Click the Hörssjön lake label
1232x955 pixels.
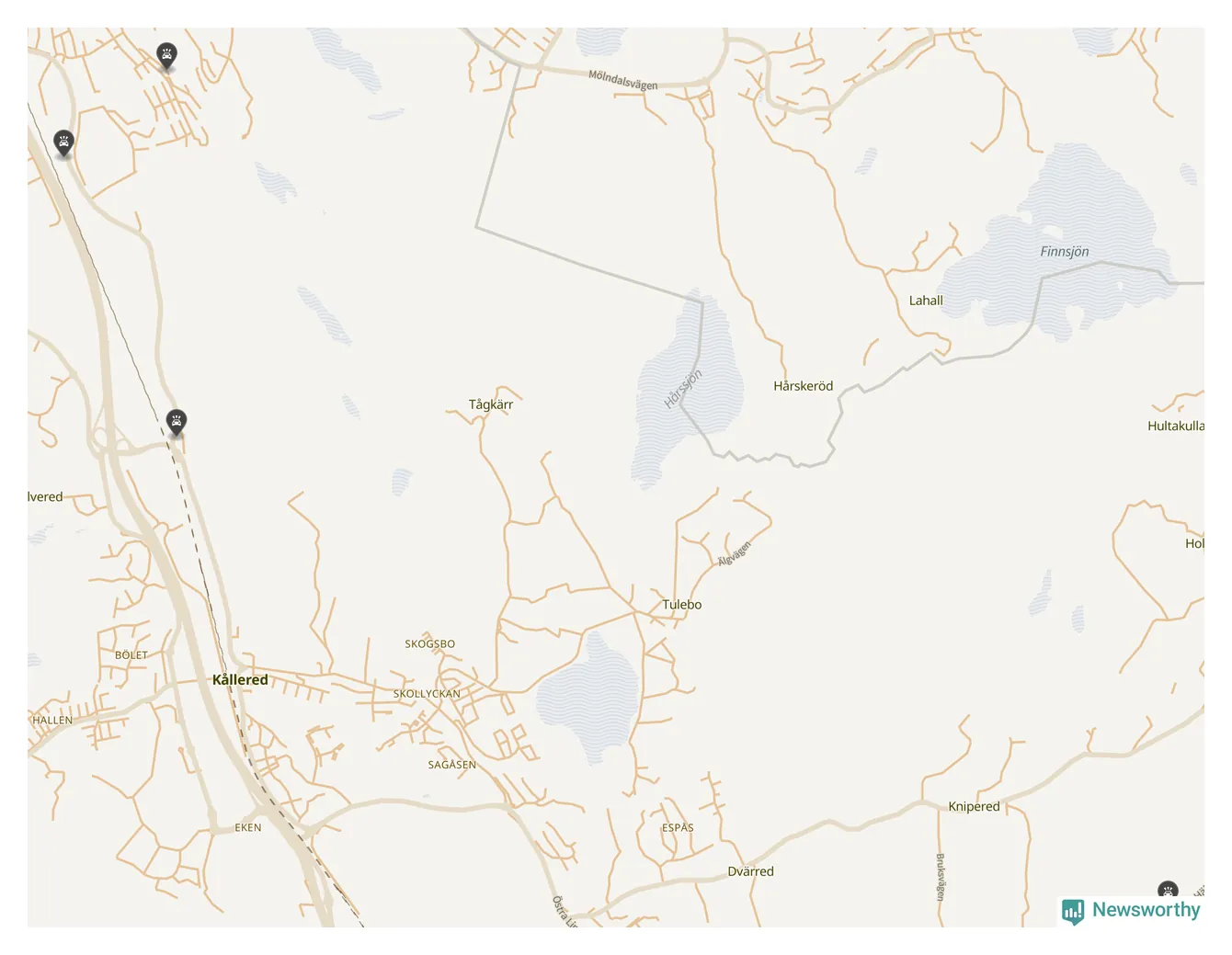pos(683,389)
